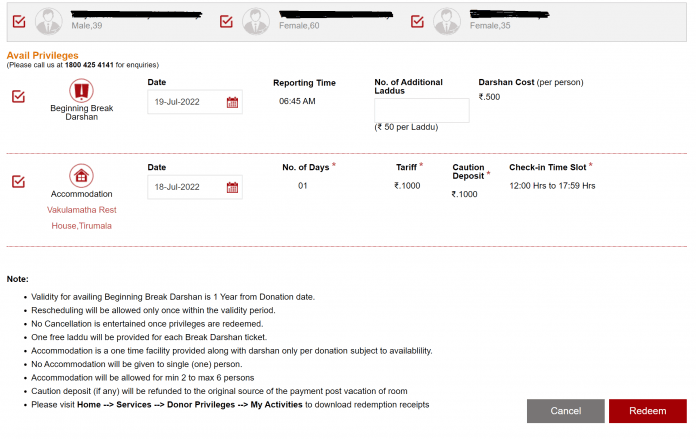Uncheck the Female, 60 member checkbox

click(226, 20)
